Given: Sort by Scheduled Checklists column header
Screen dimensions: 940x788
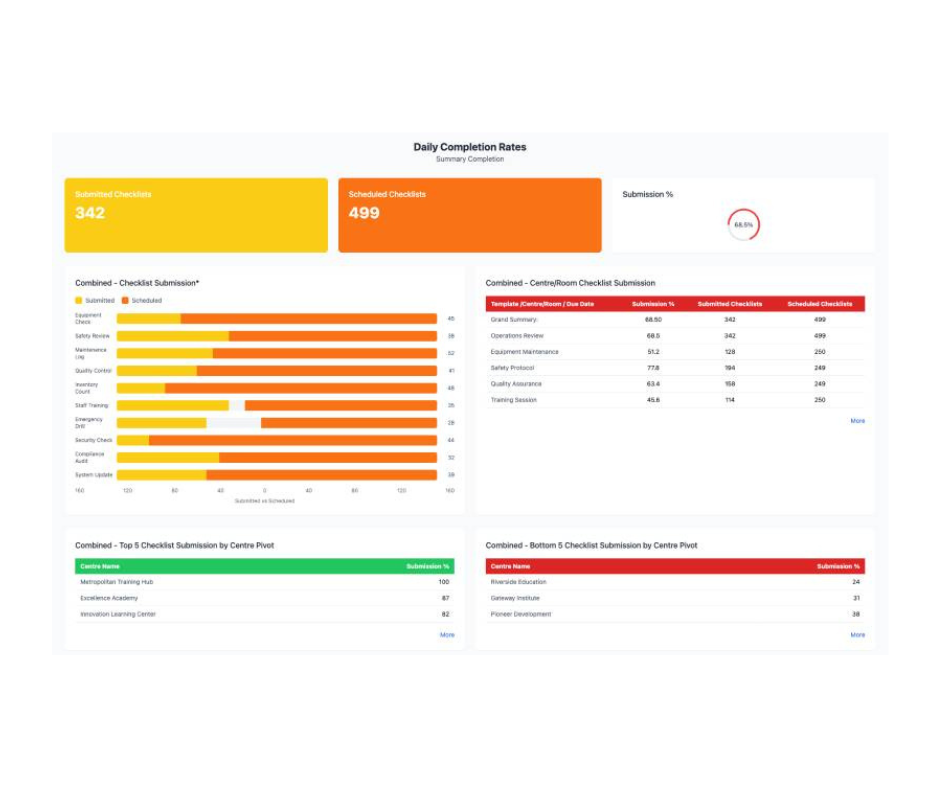Looking at the screenshot, I should [x=820, y=303].
